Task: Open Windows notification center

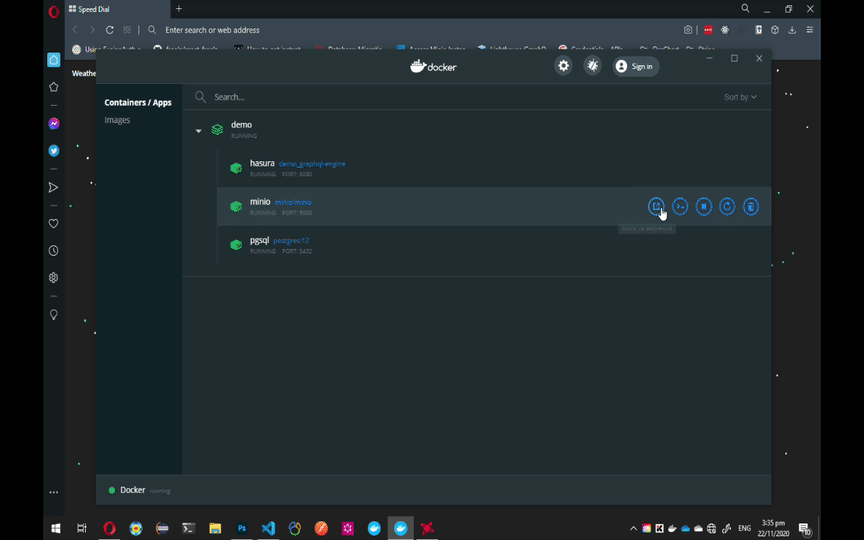Action: pyautogui.click(x=804, y=529)
